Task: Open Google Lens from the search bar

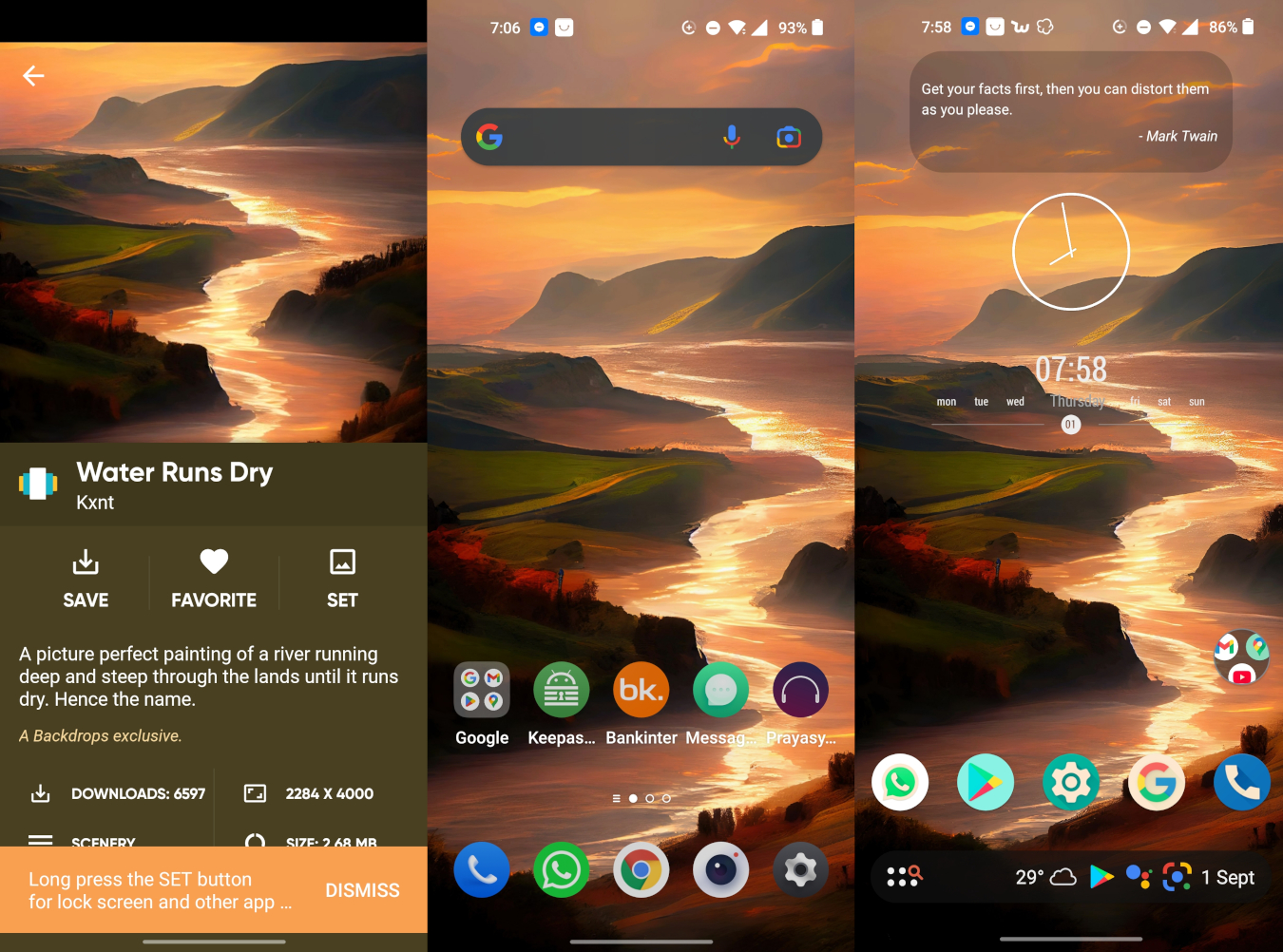Action: (x=788, y=137)
